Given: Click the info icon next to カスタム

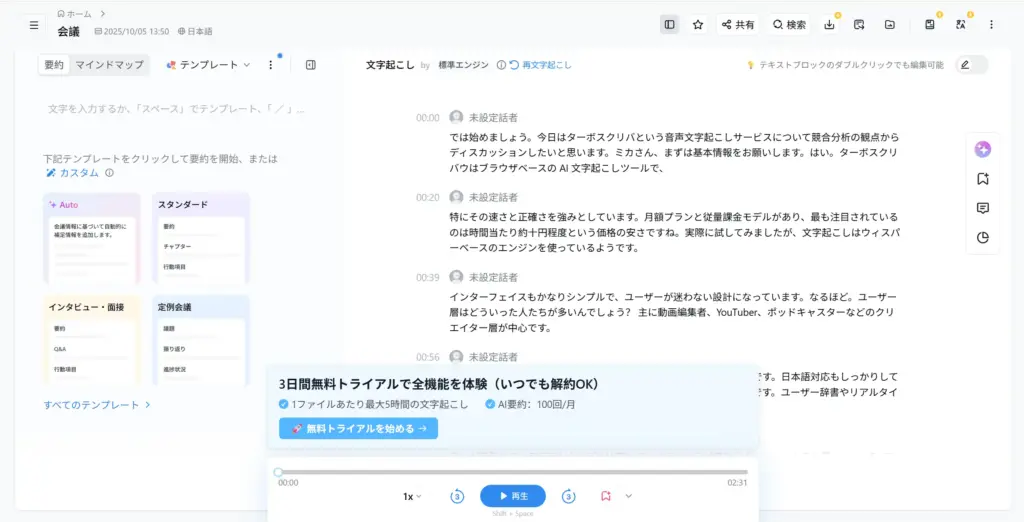Looking at the screenshot, I should tap(109, 173).
